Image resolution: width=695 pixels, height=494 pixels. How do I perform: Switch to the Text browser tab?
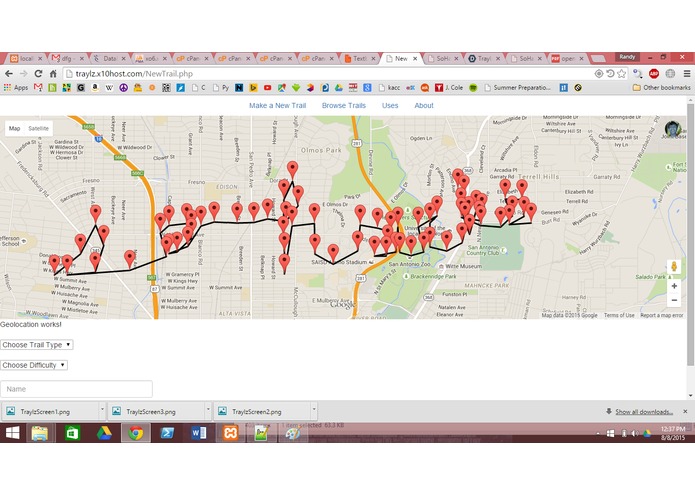tap(359, 58)
